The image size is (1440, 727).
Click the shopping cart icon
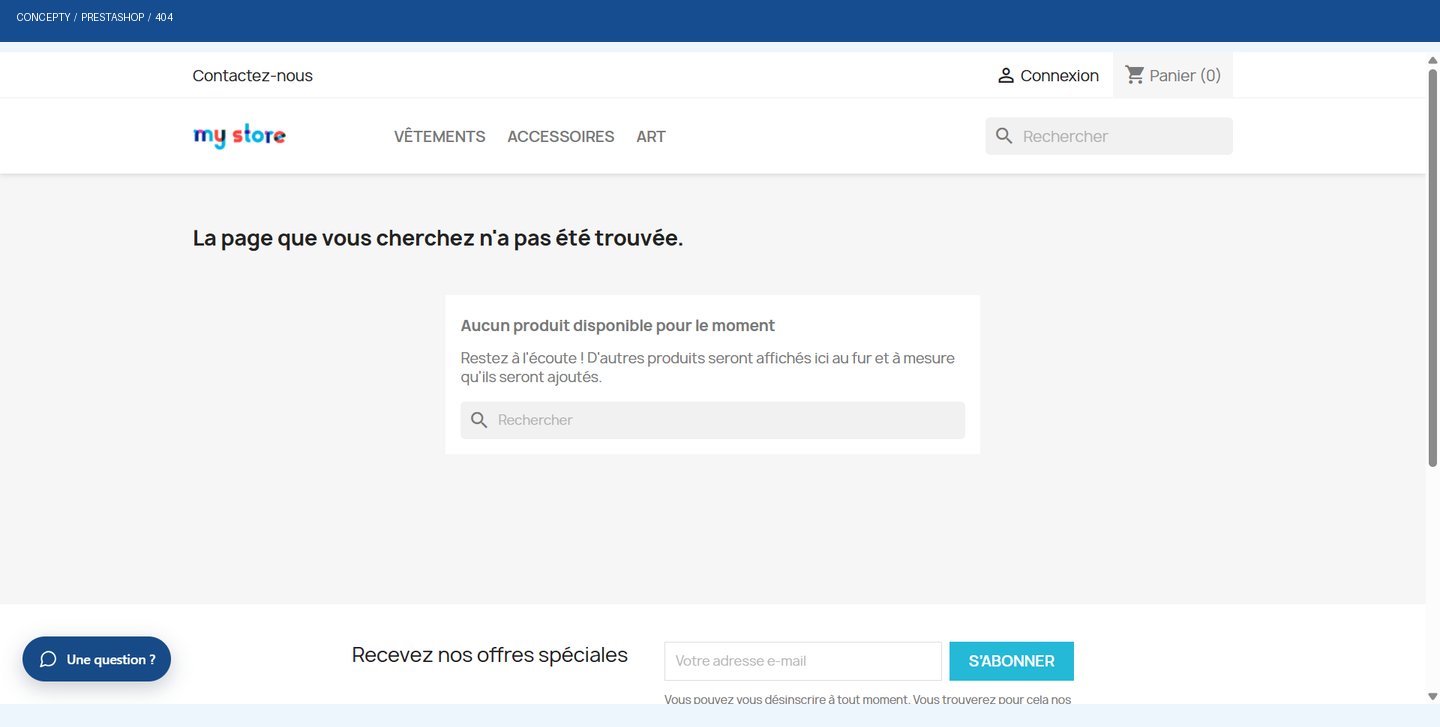pos(1134,75)
